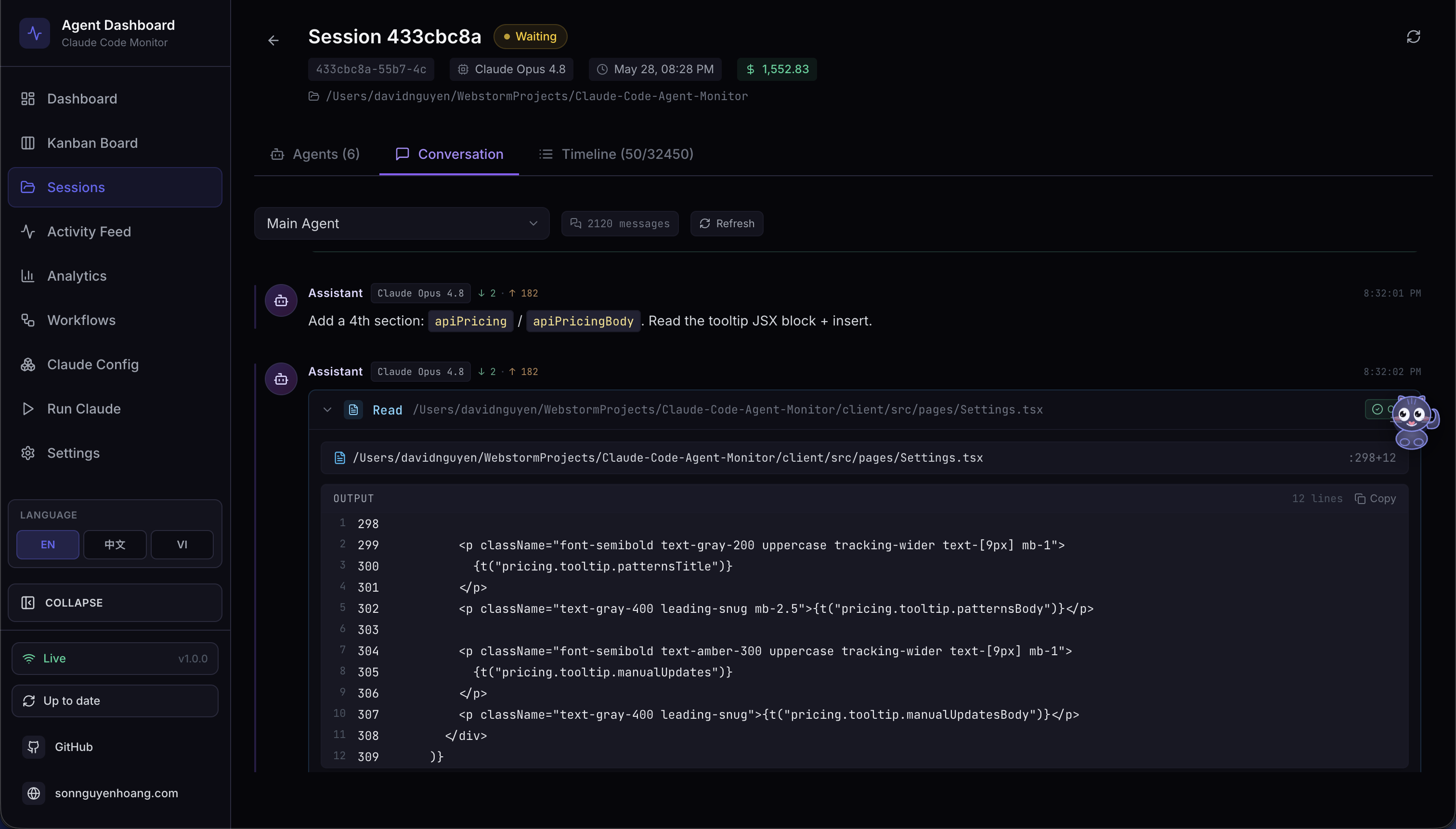This screenshot has width=1456, height=829.
Task: Select EN language option
Action: (48, 545)
